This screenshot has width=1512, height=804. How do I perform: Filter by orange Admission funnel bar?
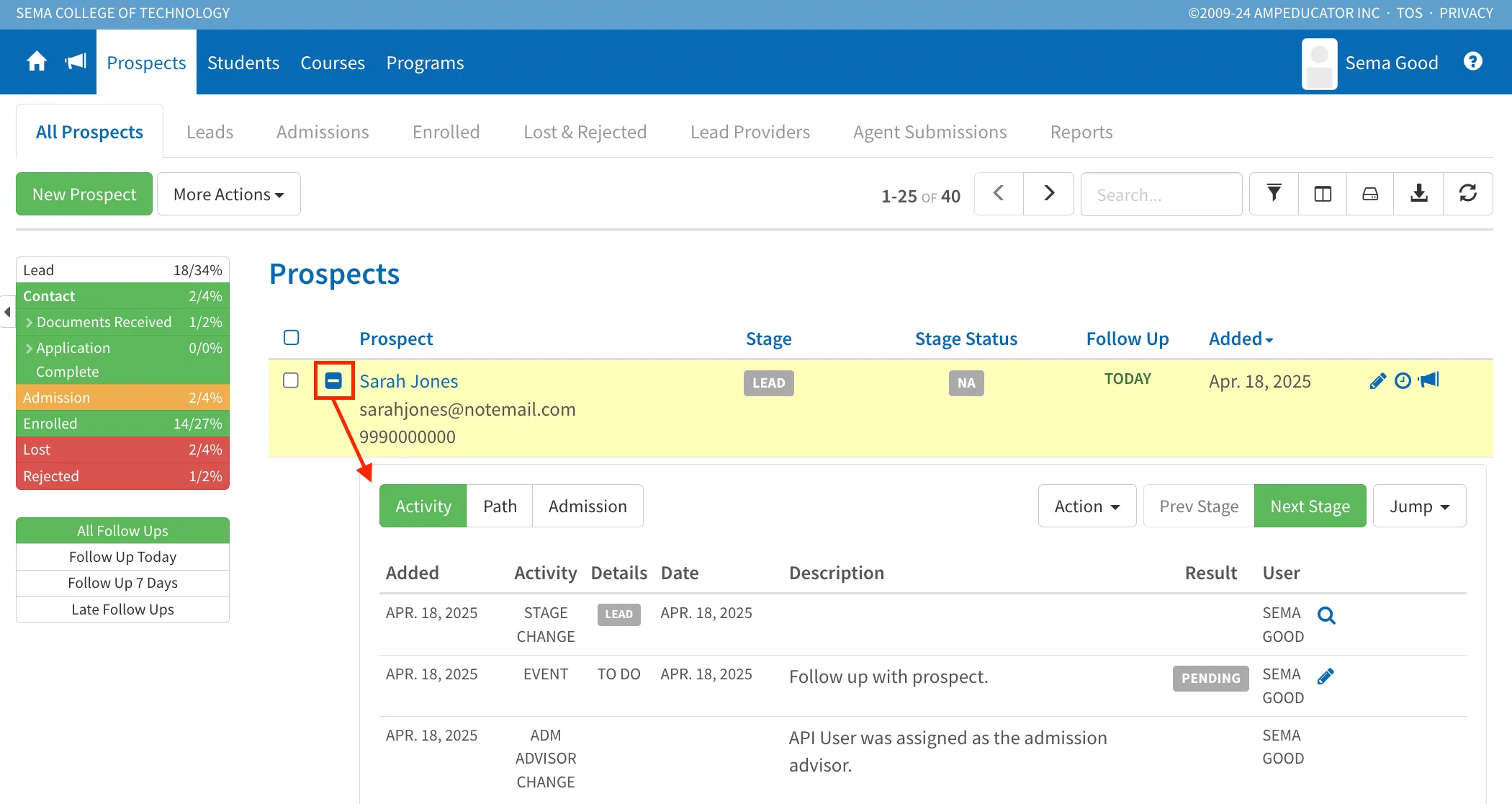(x=122, y=398)
